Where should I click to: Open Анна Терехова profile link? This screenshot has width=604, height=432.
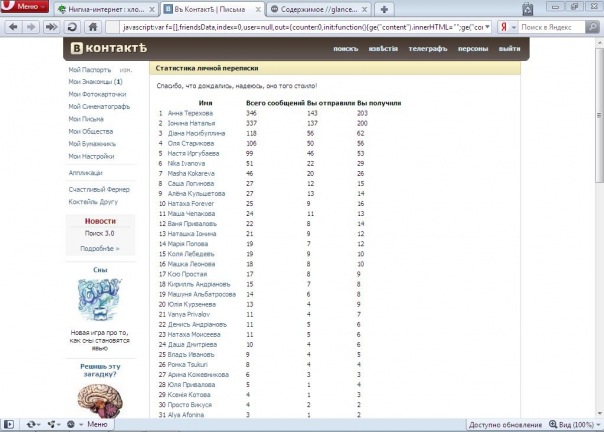pyautogui.click(x=190, y=113)
